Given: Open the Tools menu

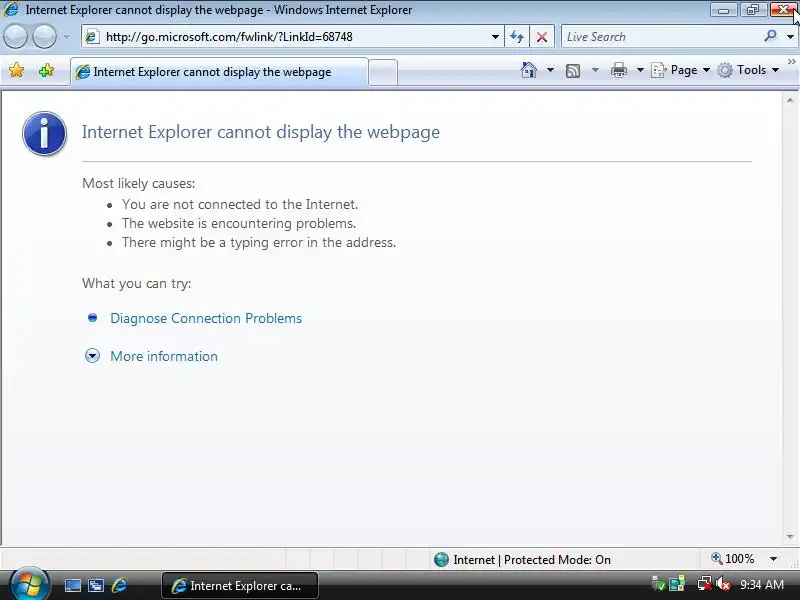Looking at the screenshot, I should click(748, 70).
